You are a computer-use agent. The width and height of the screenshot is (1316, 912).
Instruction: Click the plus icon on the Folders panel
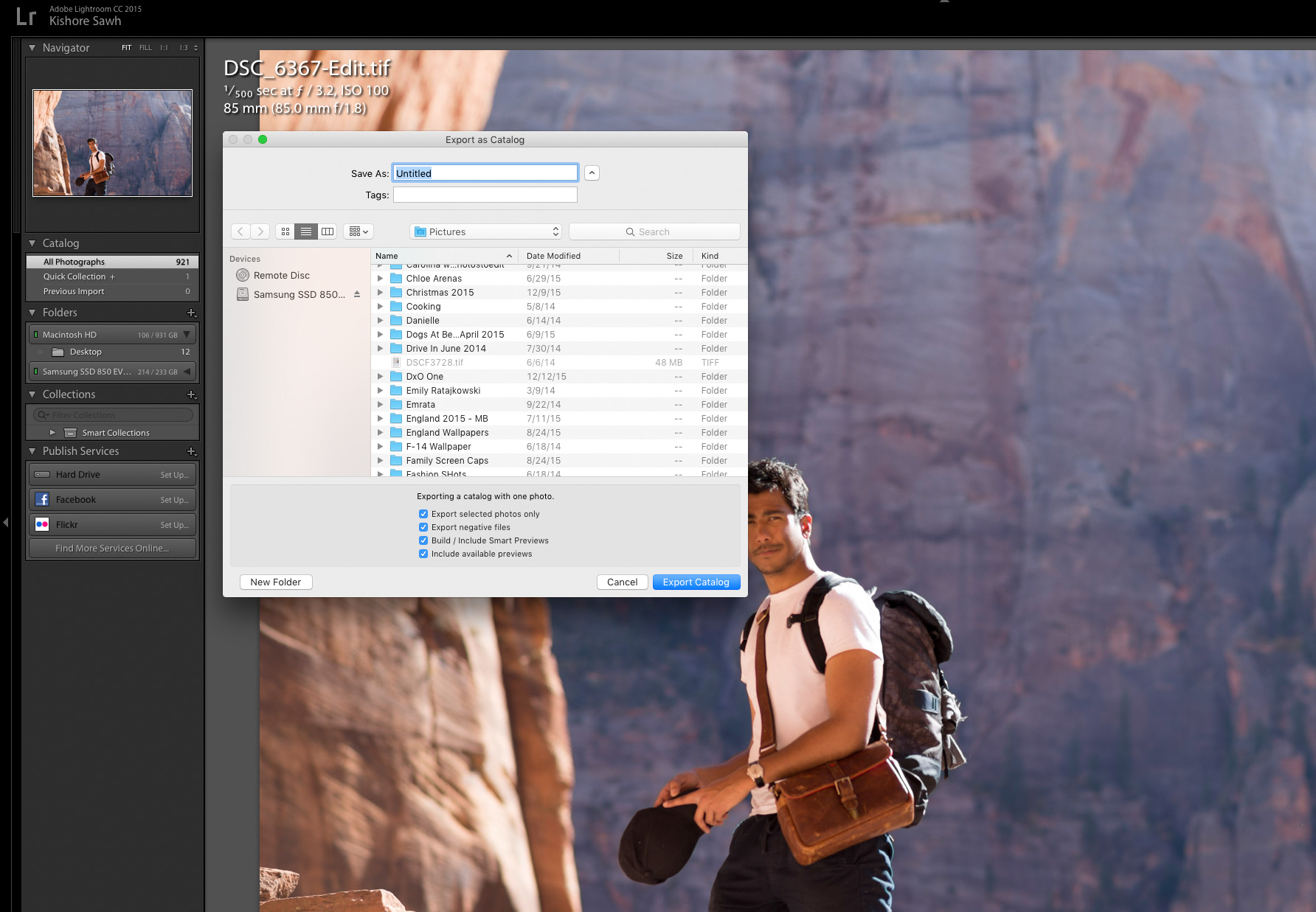192,313
